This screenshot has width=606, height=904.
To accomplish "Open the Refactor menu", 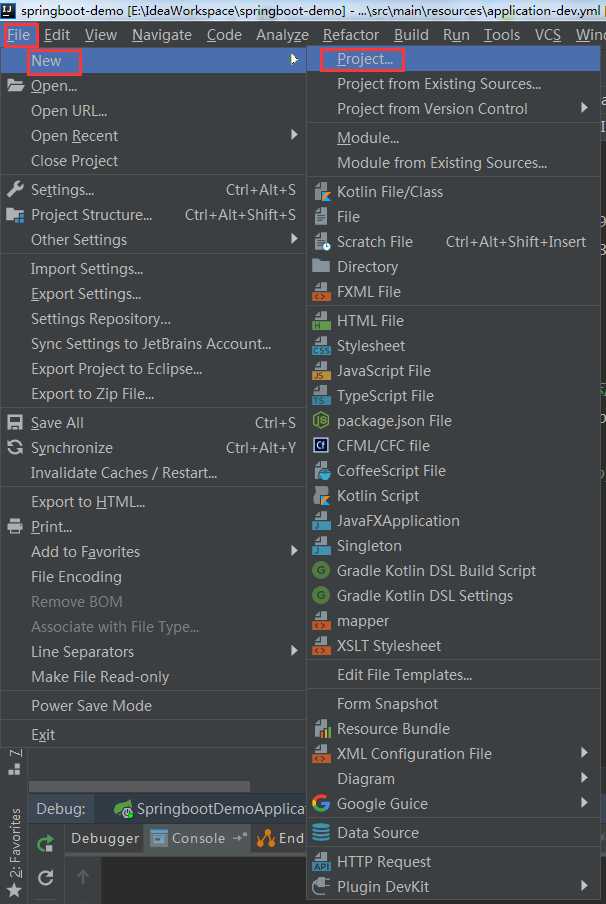I will pos(351,35).
